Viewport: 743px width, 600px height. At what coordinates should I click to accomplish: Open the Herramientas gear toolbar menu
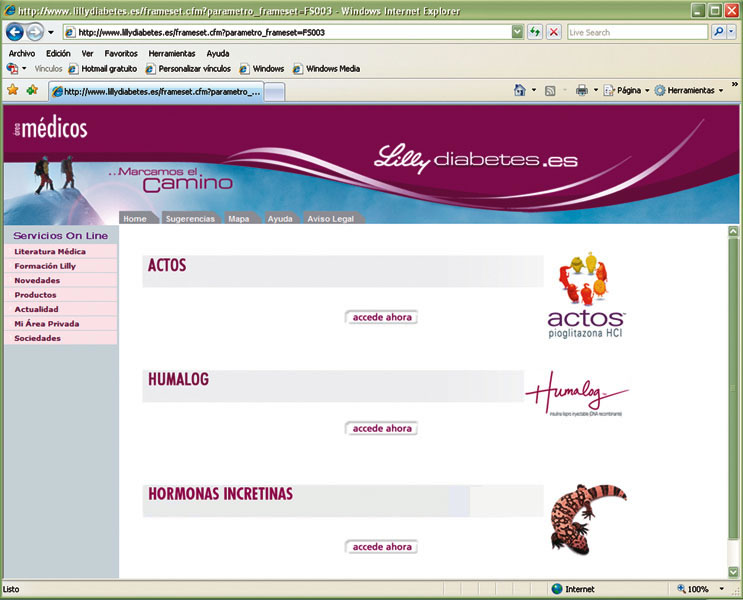coord(689,90)
